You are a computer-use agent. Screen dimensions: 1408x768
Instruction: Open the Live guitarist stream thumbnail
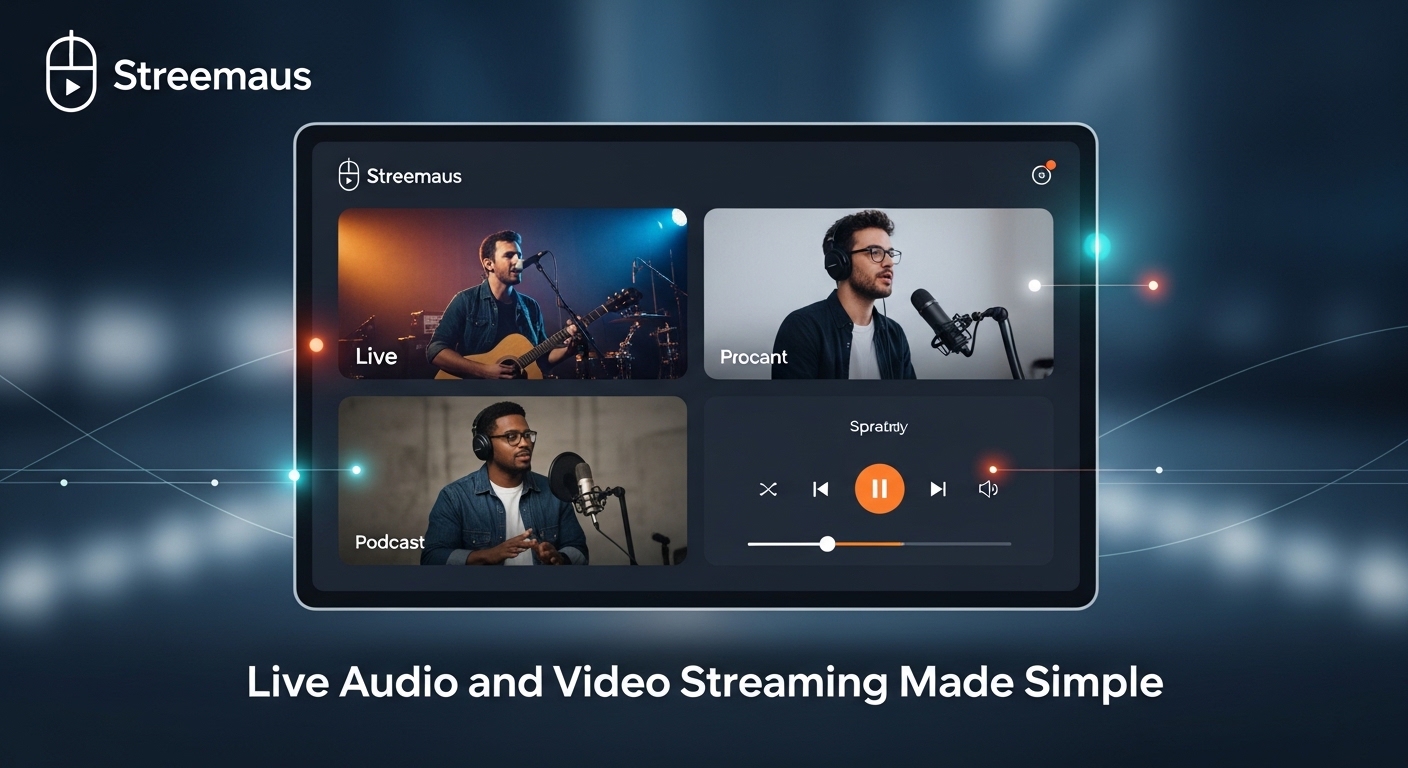click(512, 293)
